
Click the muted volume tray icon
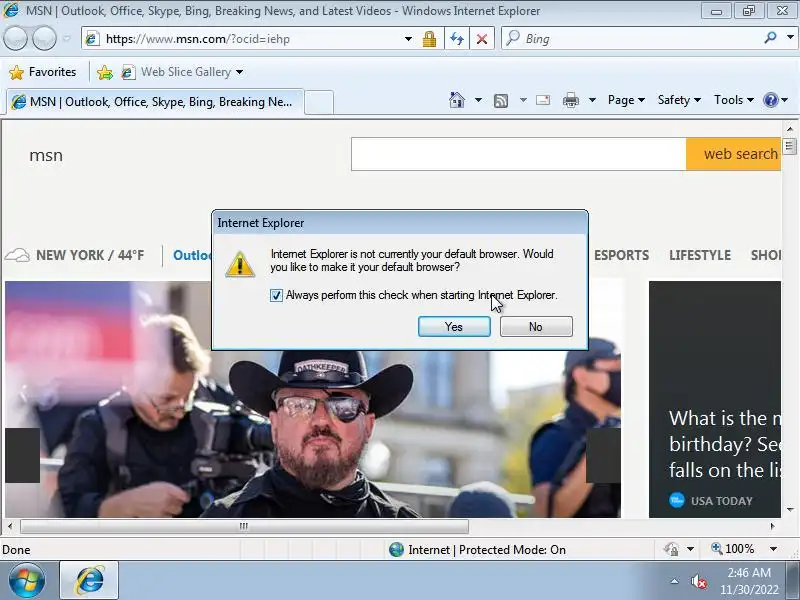(698, 581)
